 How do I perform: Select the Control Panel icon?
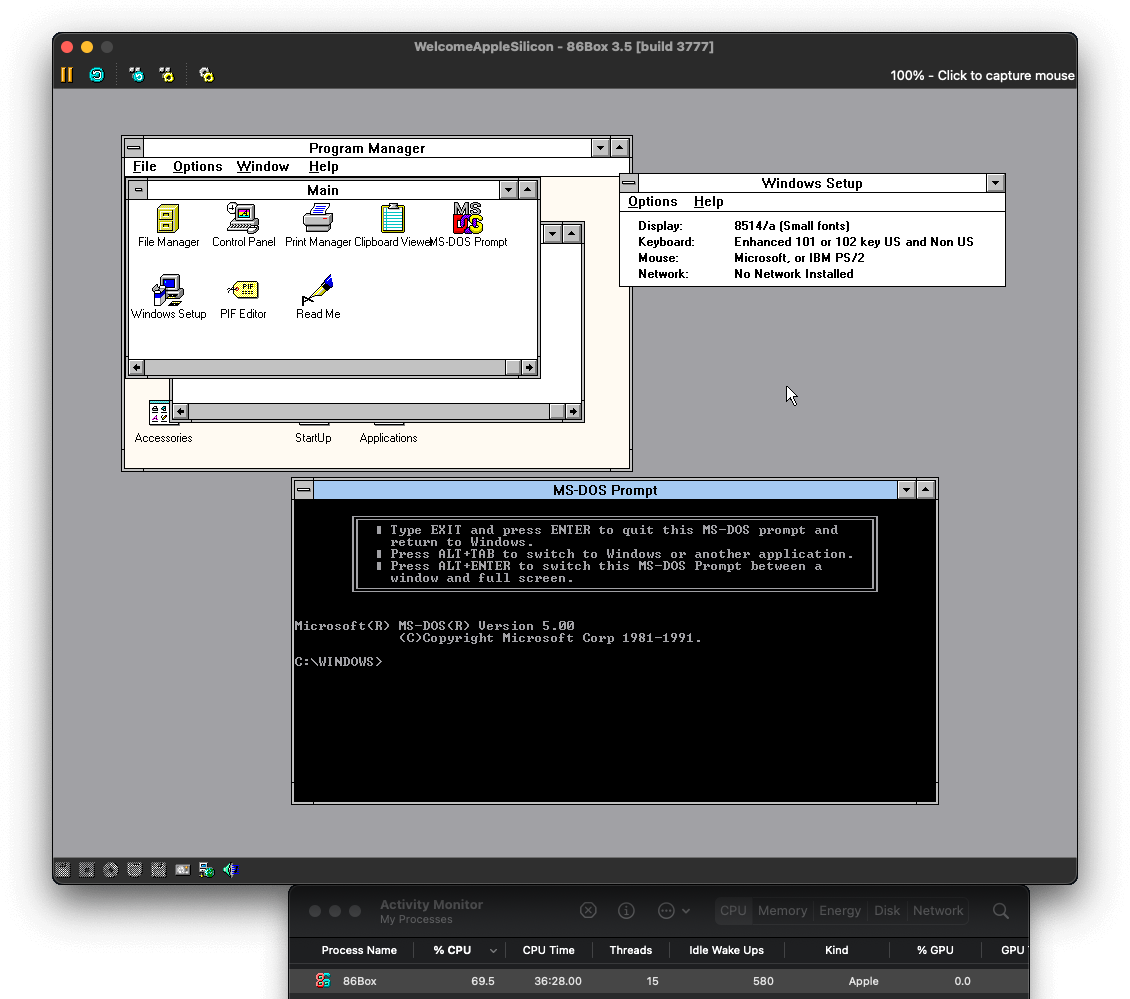point(243,218)
